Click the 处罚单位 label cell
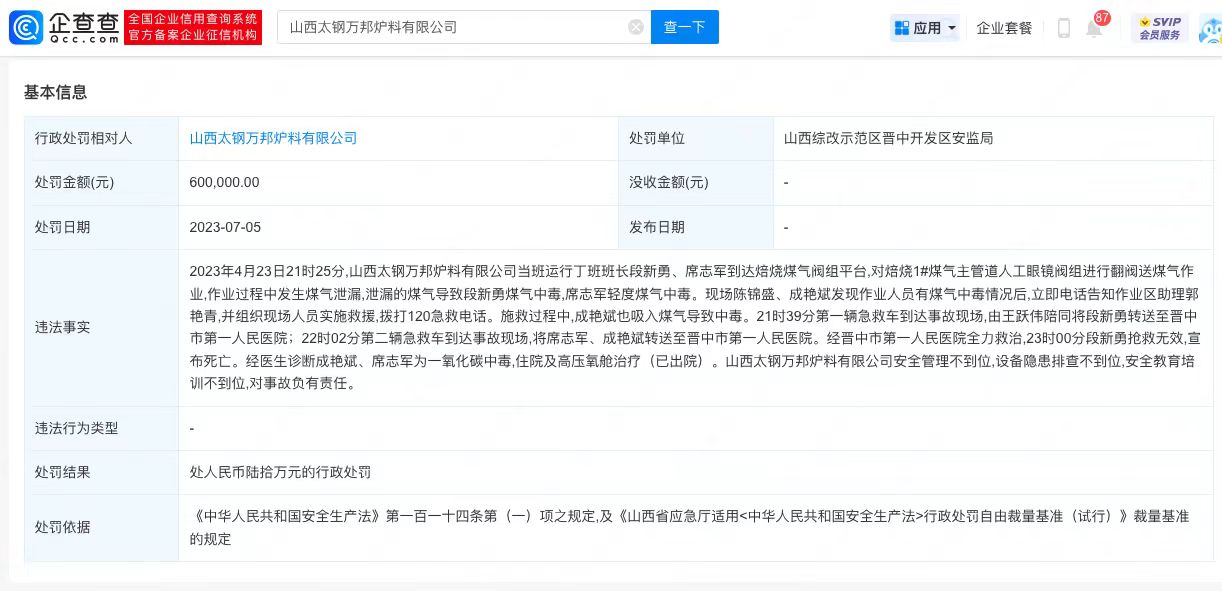Image resolution: width=1222 pixels, height=591 pixels. 696,138
